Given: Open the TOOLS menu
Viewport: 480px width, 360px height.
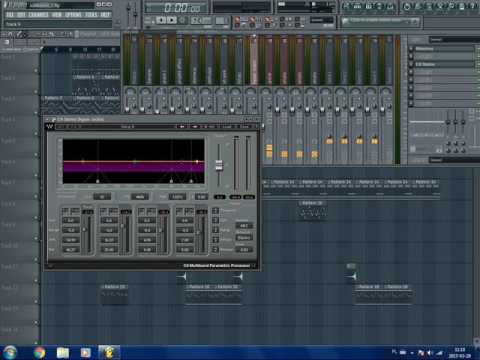Looking at the screenshot, I should [91, 15].
